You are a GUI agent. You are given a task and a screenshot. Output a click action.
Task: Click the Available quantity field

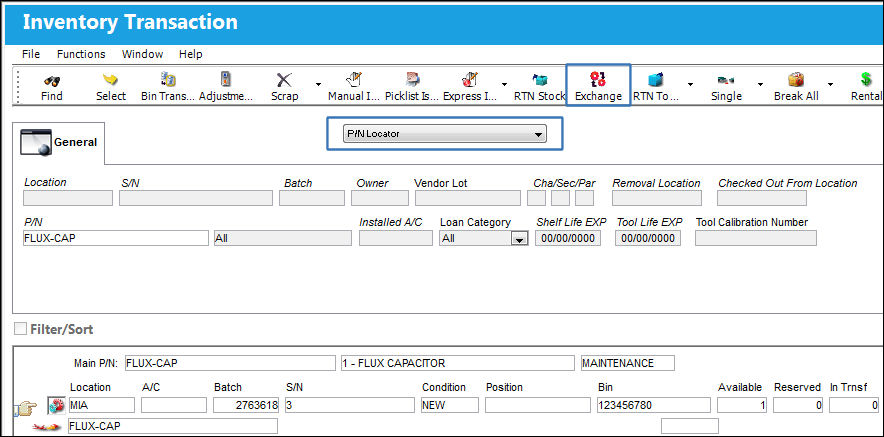pyautogui.click(x=742, y=405)
